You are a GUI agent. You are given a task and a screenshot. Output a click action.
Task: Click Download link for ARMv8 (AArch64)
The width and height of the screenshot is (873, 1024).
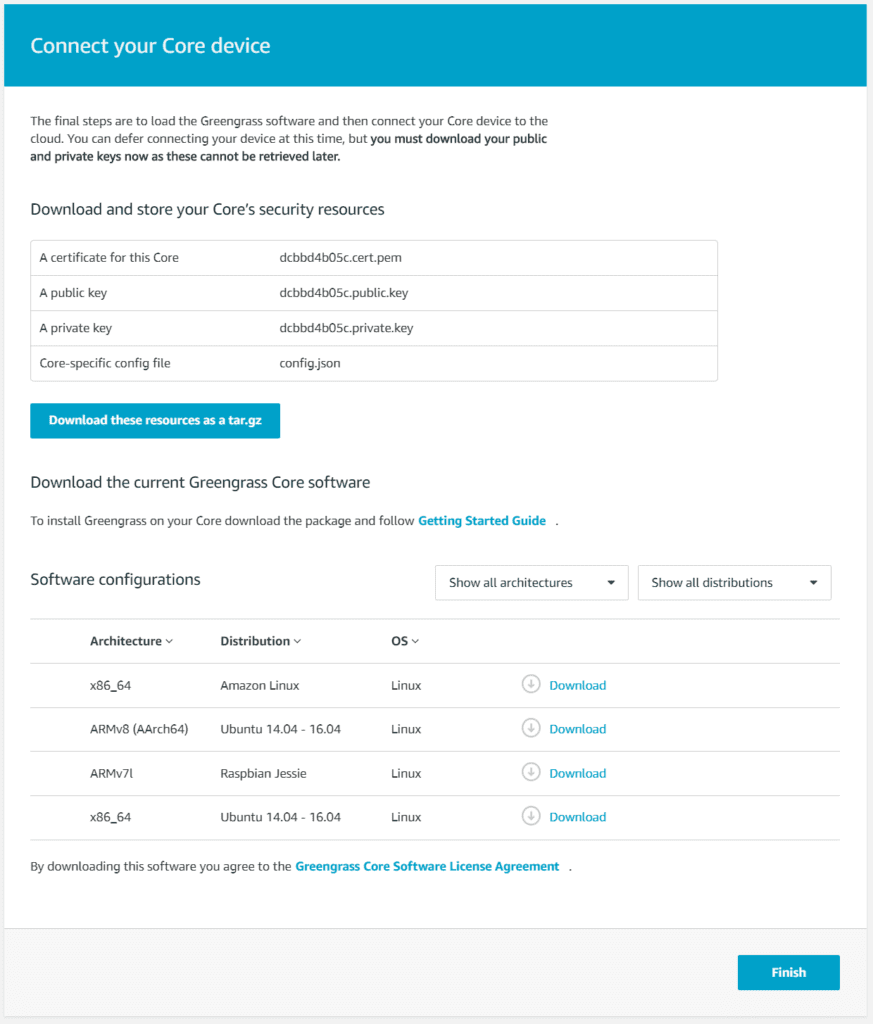(x=577, y=729)
